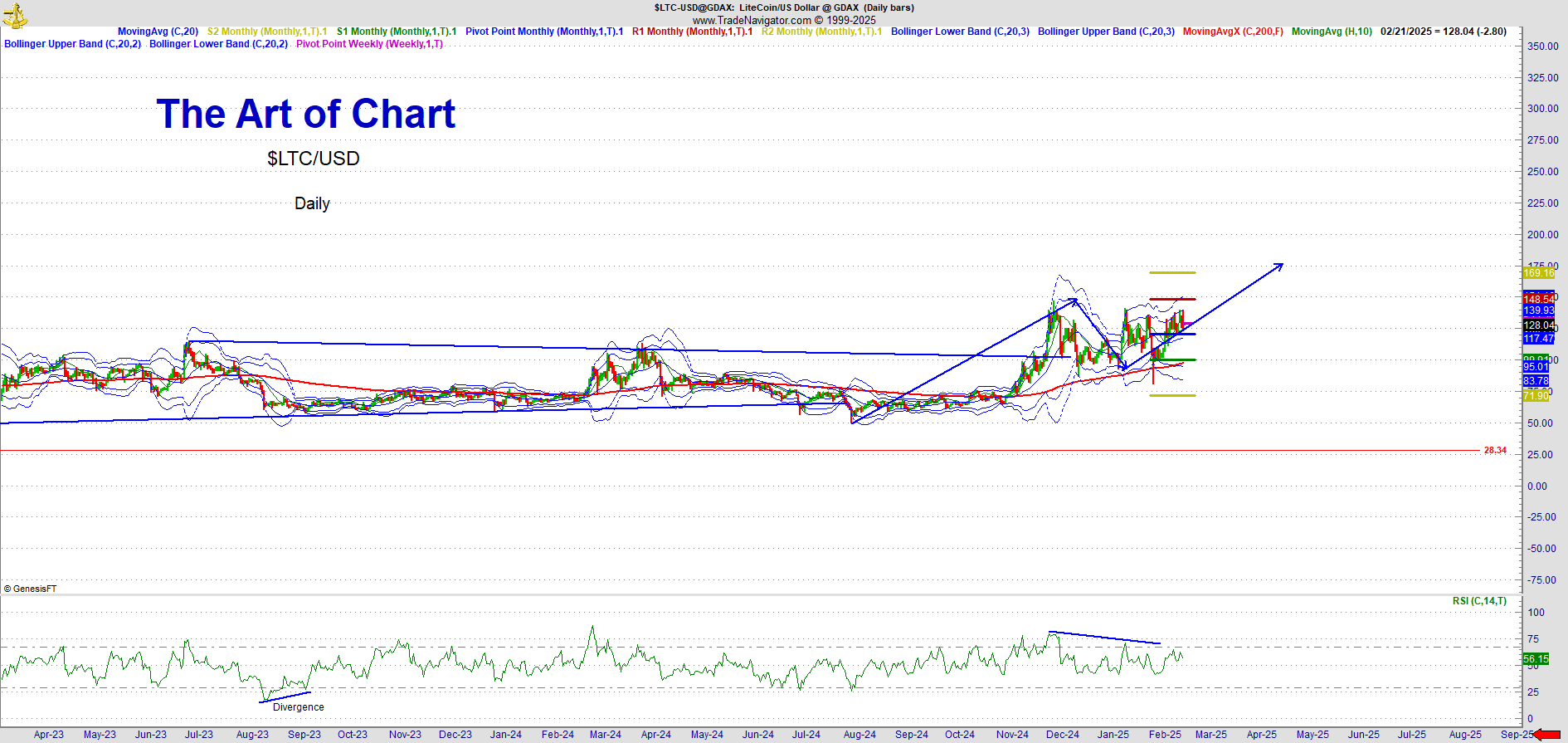Click the MovingAvg (H,10) indicator label
1568x743 pixels.
pyautogui.click(x=1332, y=32)
